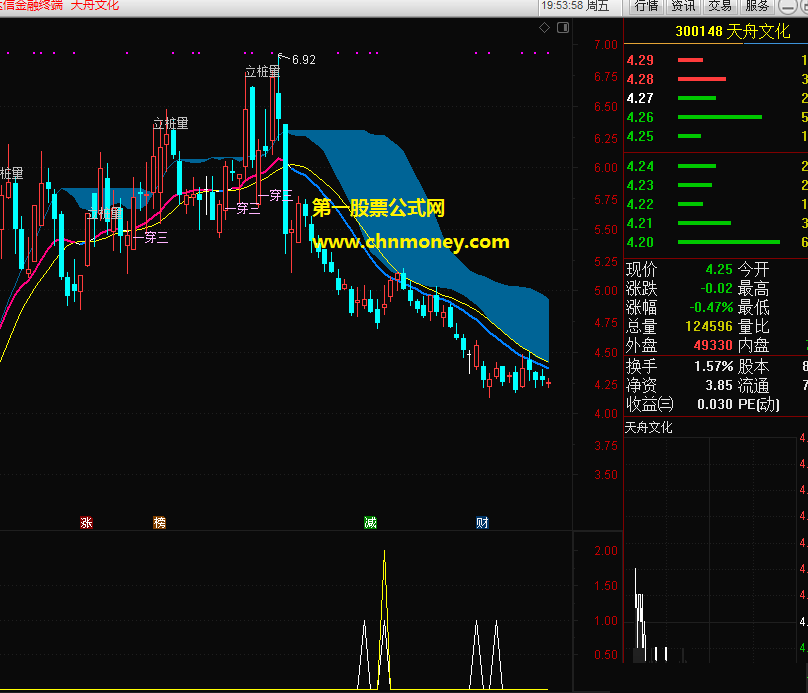
Task: Click the 榜 marker below the chart
Action: [x=160, y=522]
